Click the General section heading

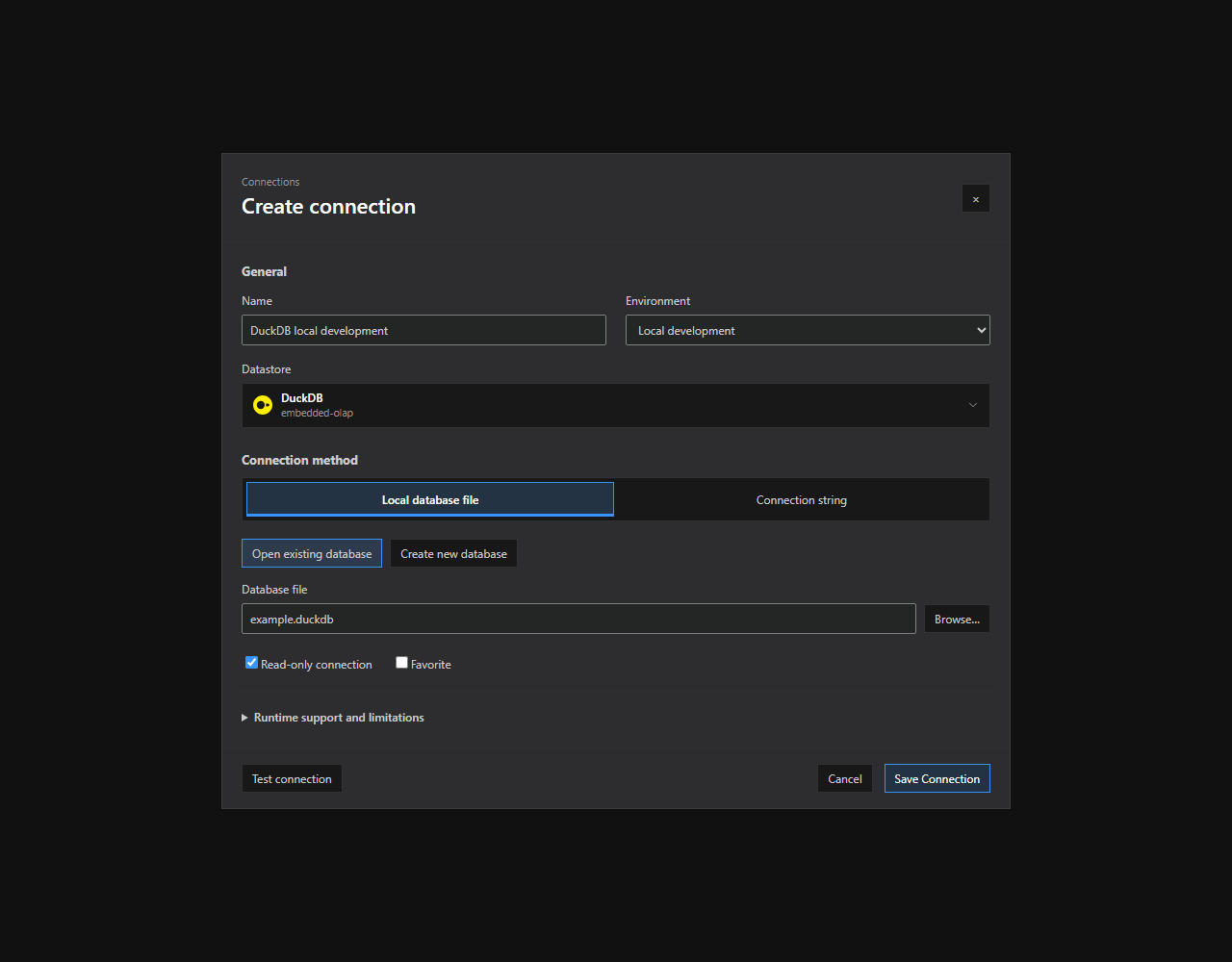coord(264,271)
